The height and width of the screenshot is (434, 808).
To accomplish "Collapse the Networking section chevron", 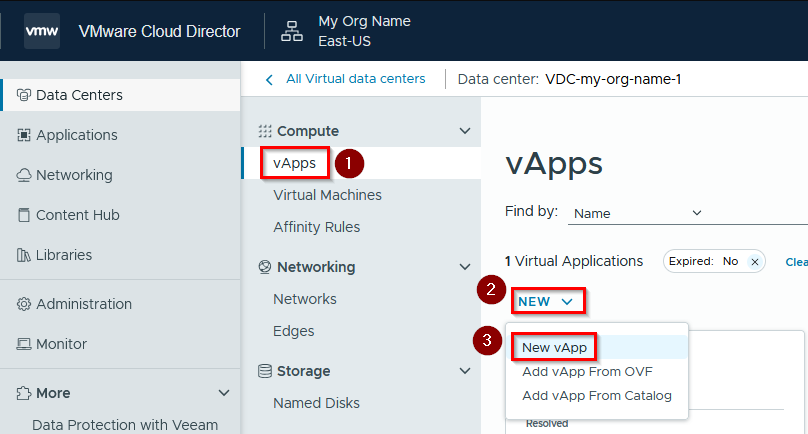I will pyautogui.click(x=465, y=267).
